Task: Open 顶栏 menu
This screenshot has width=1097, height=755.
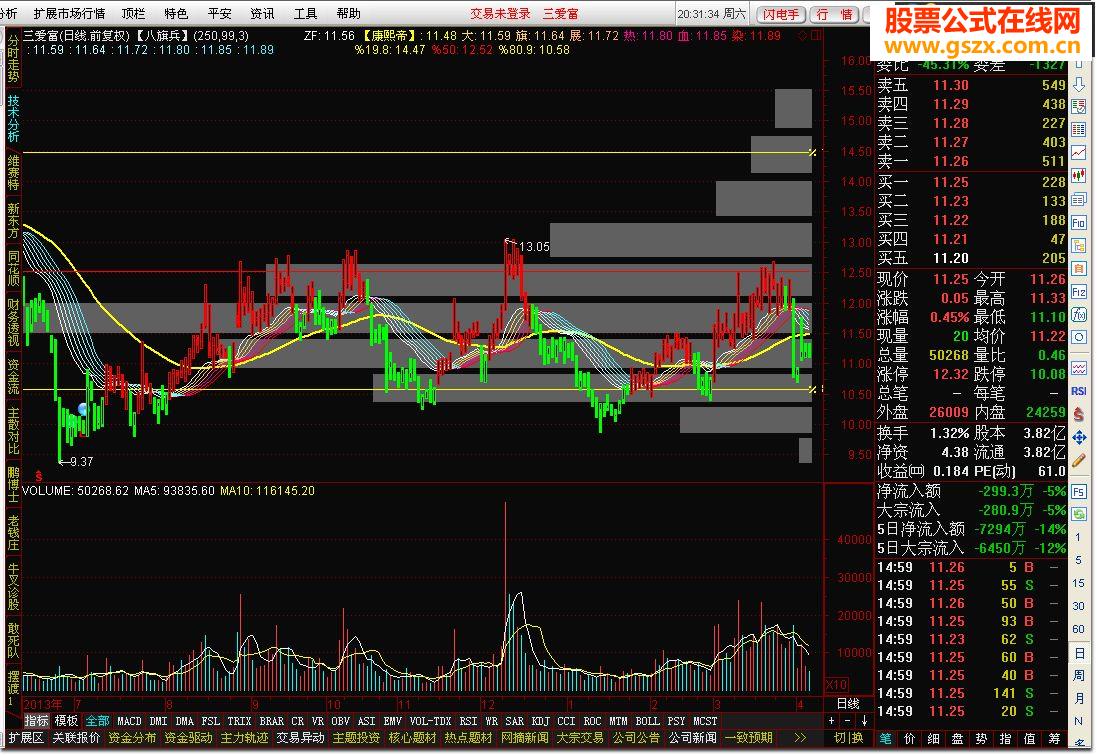Action: [x=133, y=13]
